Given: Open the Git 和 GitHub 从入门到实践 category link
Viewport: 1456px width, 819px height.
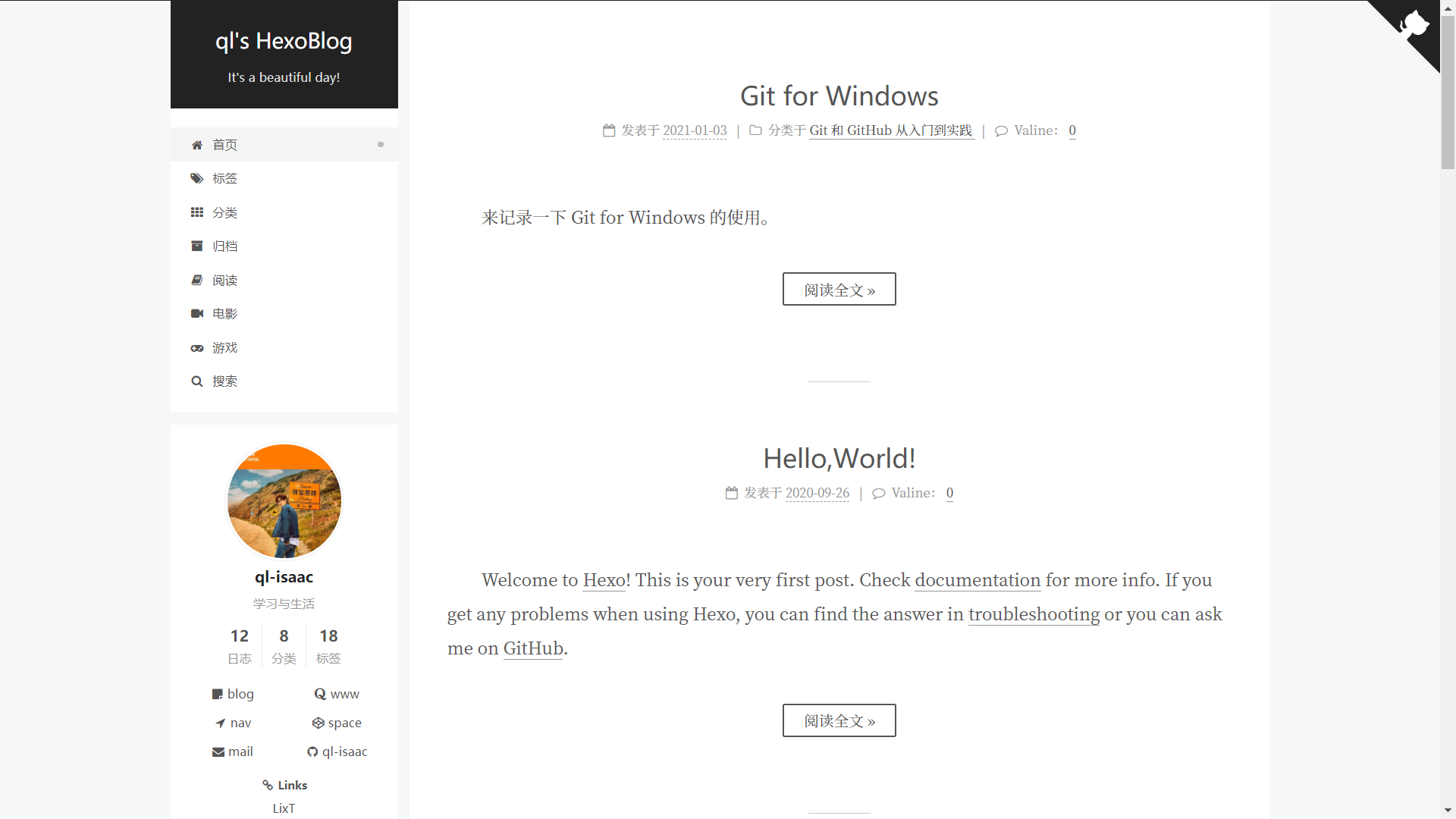Looking at the screenshot, I should [x=892, y=130].
